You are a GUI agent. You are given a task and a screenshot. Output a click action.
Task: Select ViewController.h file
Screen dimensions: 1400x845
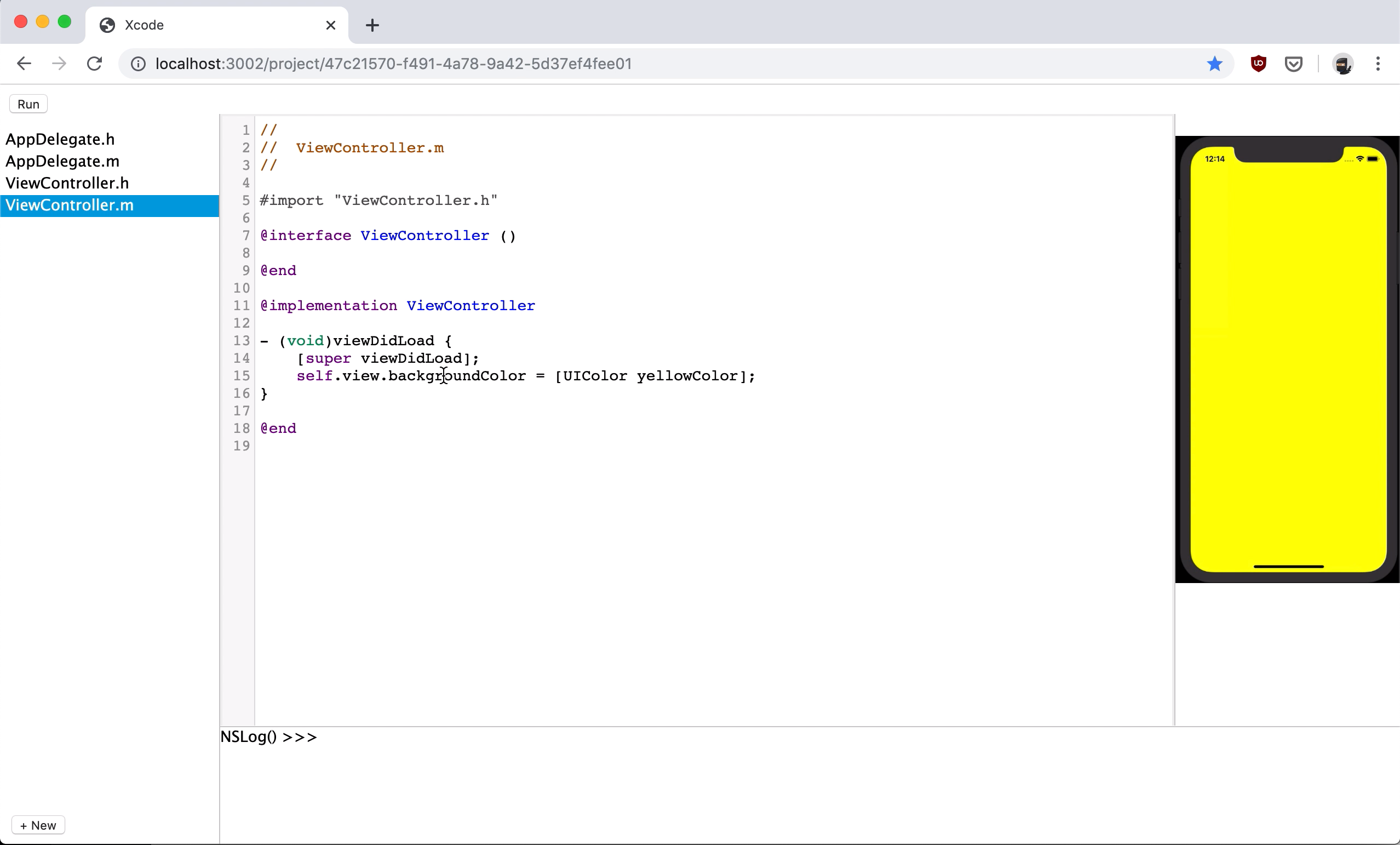click(67, 183)
